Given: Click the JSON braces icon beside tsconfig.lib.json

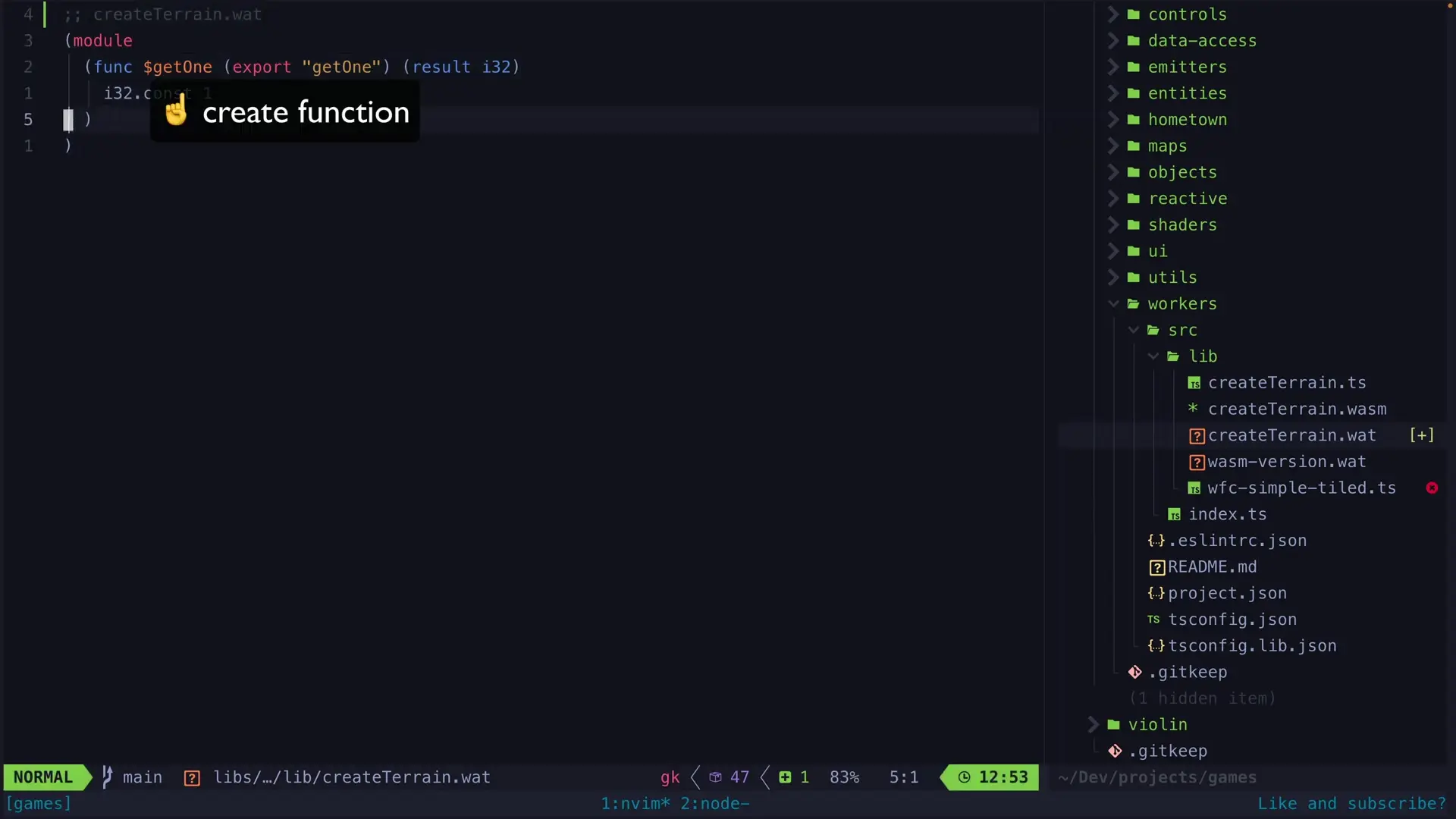Looking at the screenshot, I should click(x=1156, y=646).
